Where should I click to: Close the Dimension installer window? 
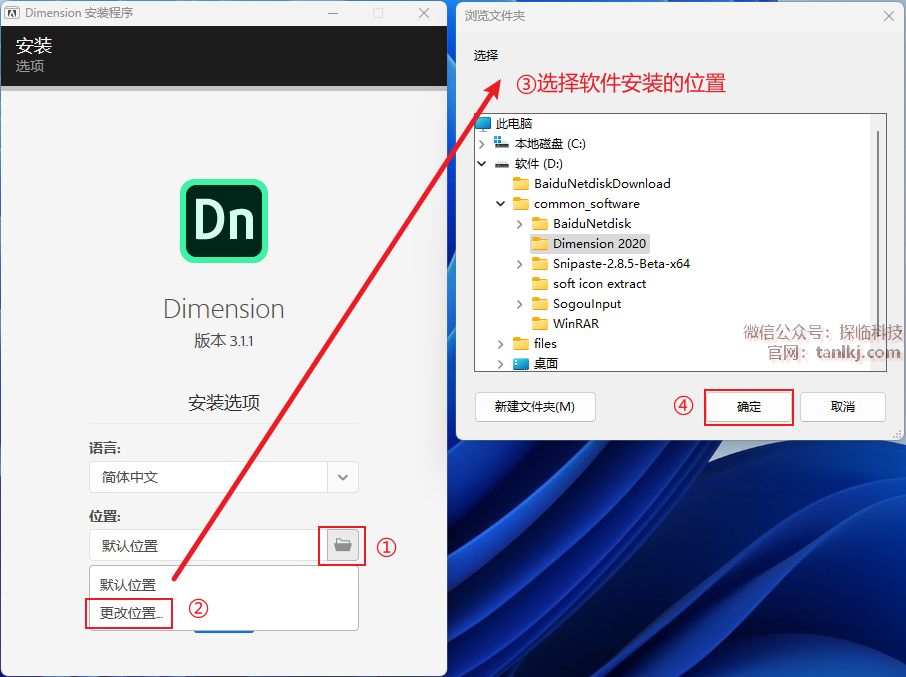click(x=424, y=13)
